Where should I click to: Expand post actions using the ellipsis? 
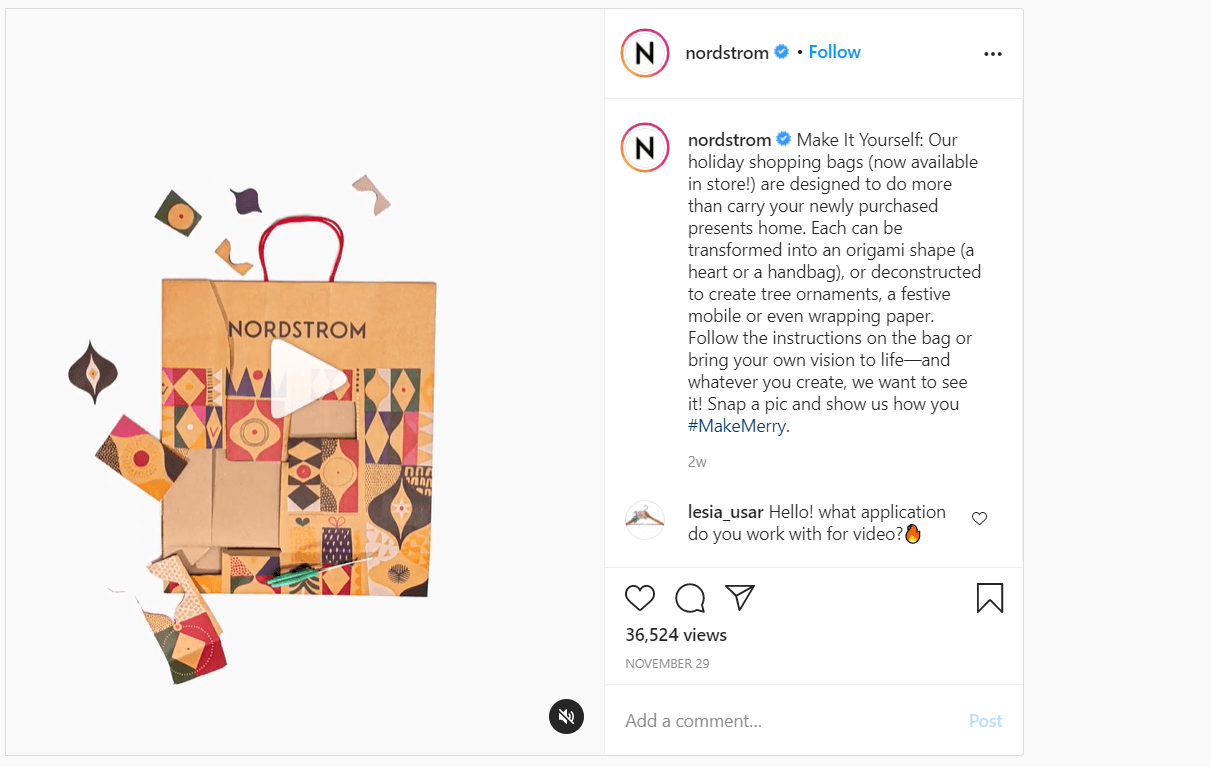pyautogui.click(x=992, y=53)
